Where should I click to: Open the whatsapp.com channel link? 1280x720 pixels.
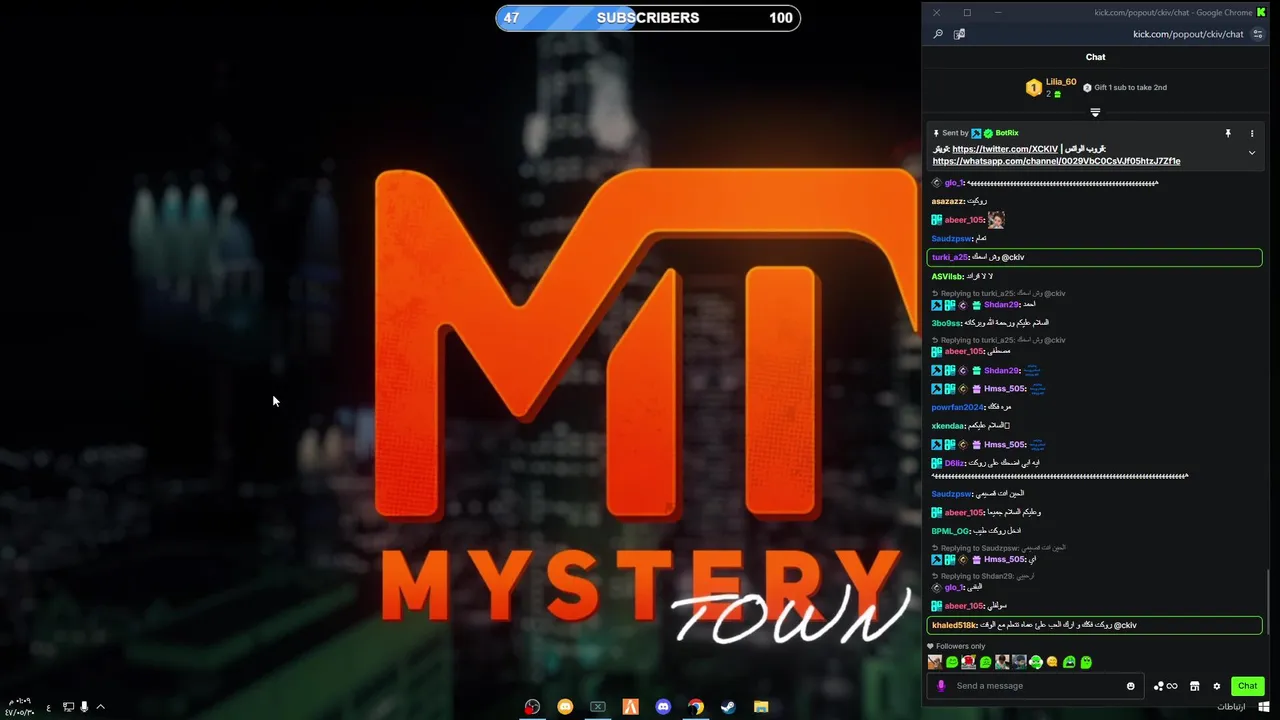tap(1056, 161)
